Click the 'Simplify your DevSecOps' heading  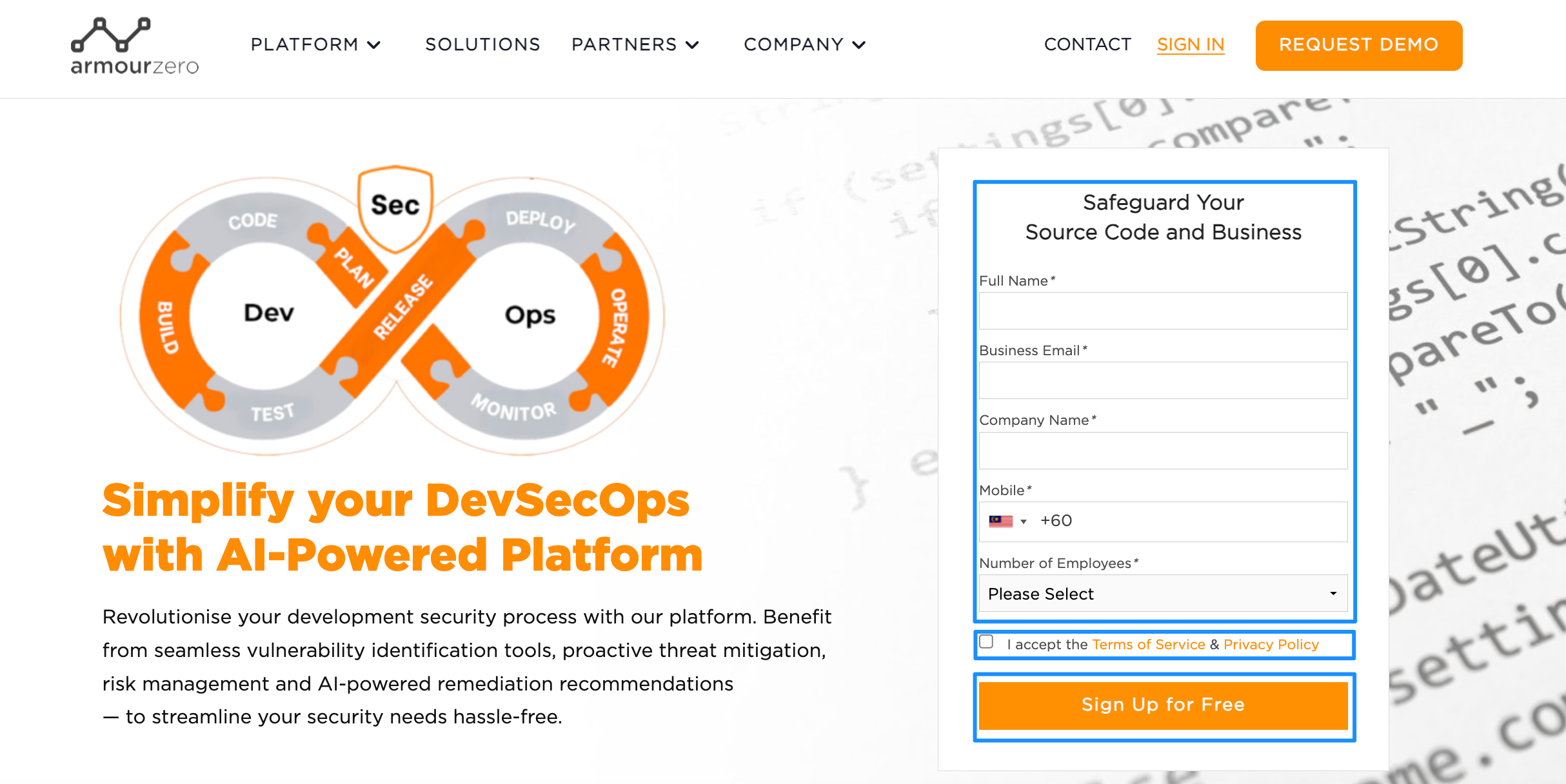pos(402,527)
